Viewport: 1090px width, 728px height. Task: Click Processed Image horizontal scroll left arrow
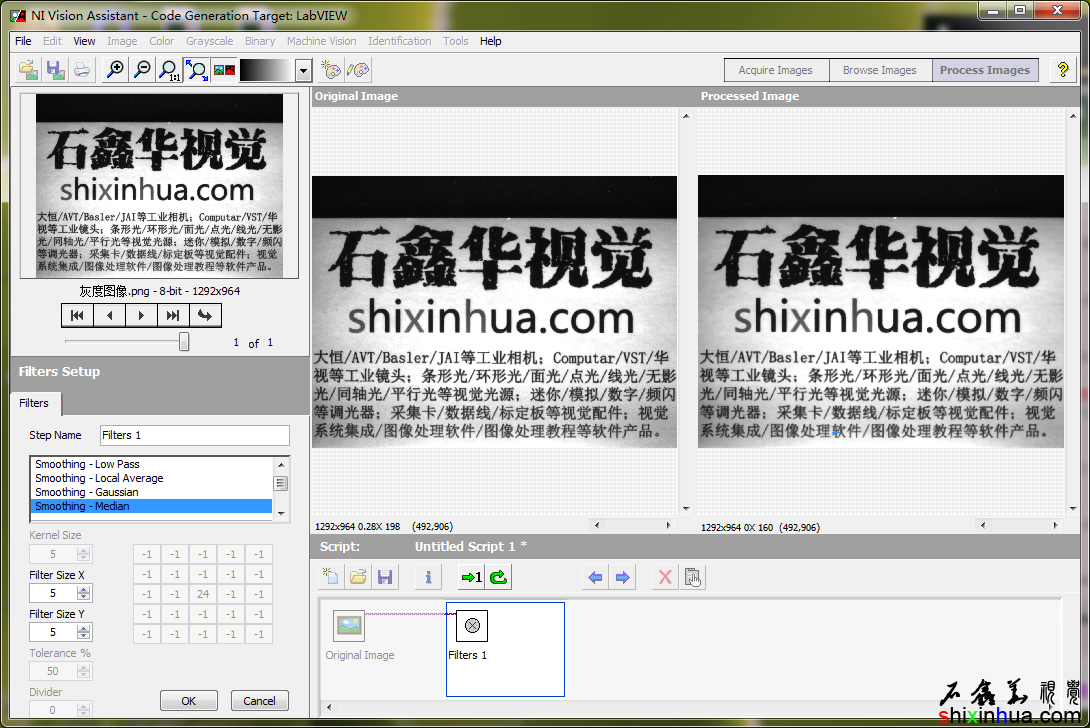(x=983, y=526)
